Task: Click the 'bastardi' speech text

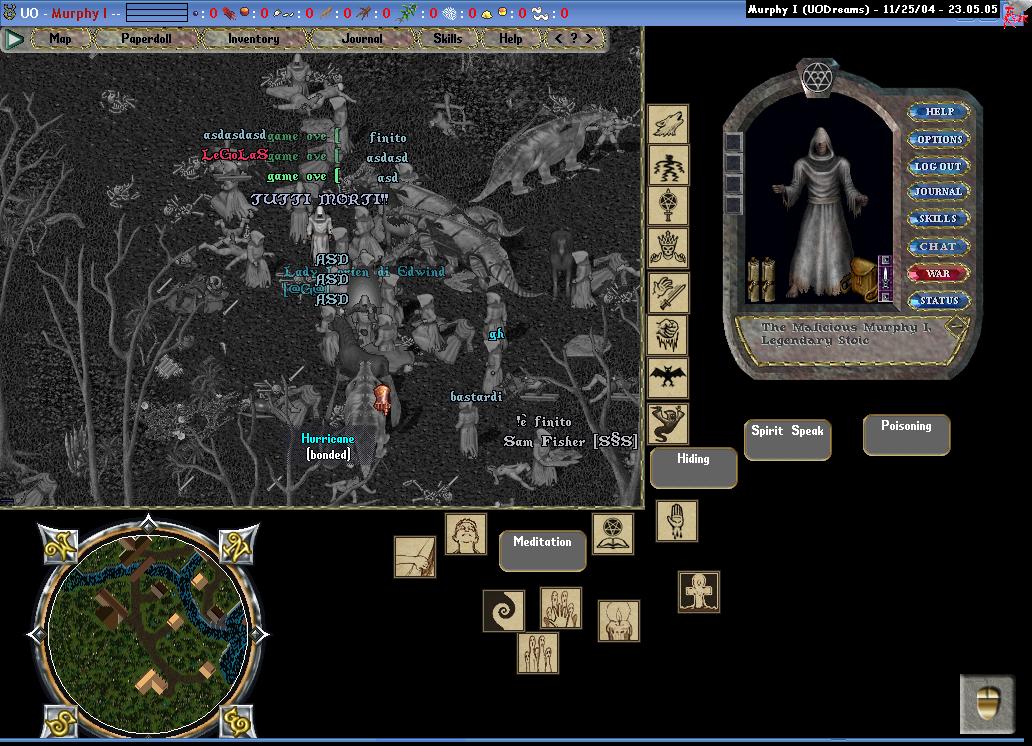Action: point(477,396)
